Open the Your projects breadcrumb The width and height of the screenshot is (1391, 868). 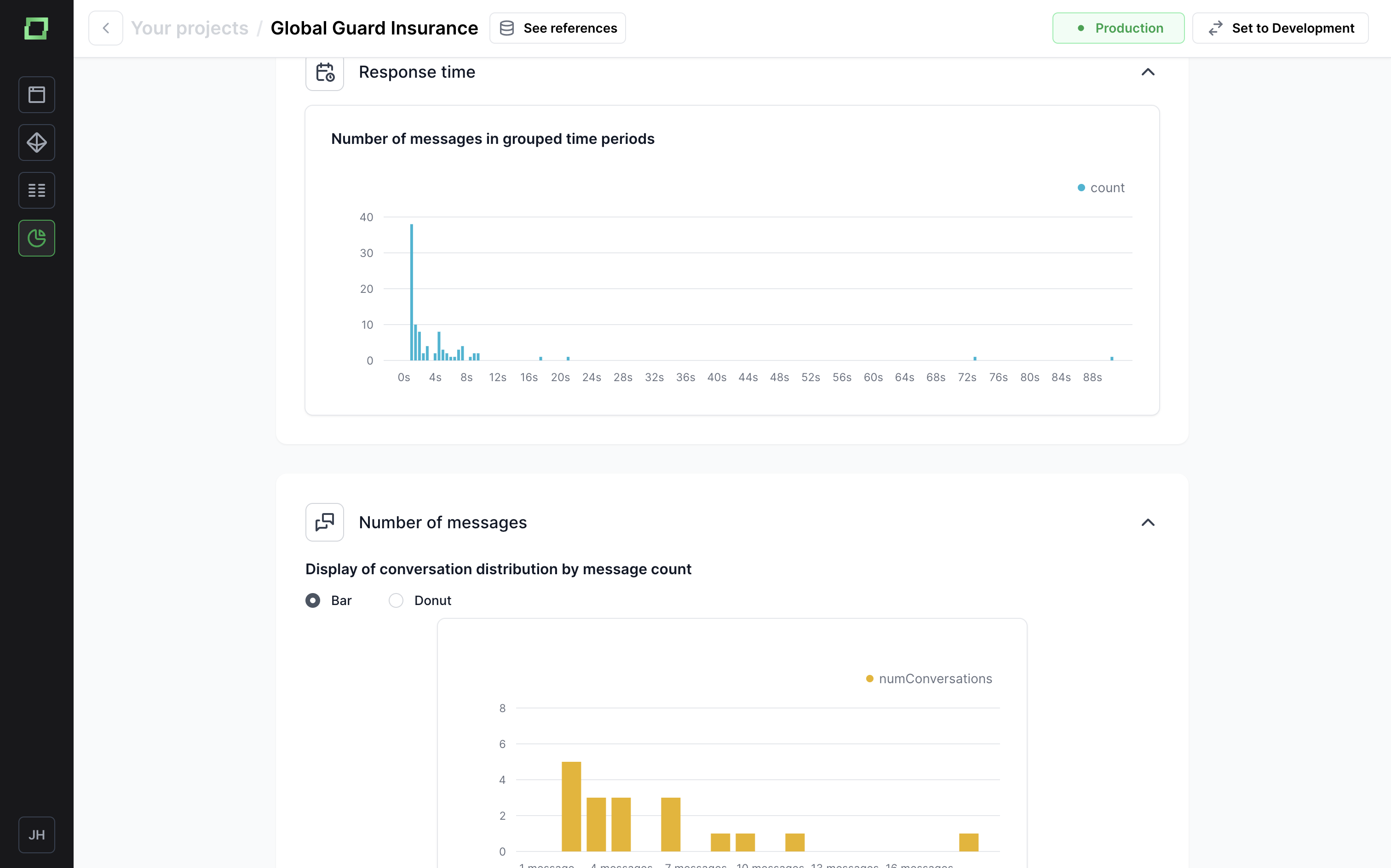point(190,28)
